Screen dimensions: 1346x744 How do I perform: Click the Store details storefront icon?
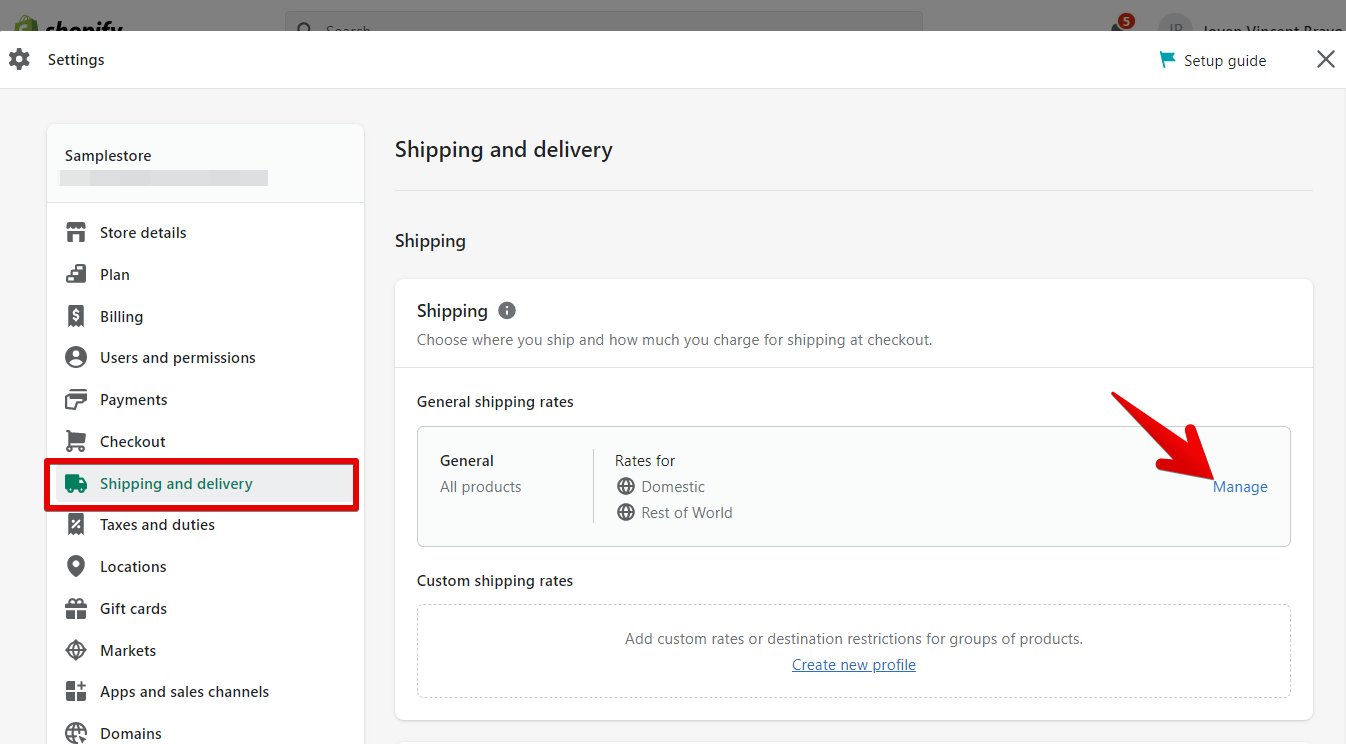pyautogui.click(x=76, y=233)
